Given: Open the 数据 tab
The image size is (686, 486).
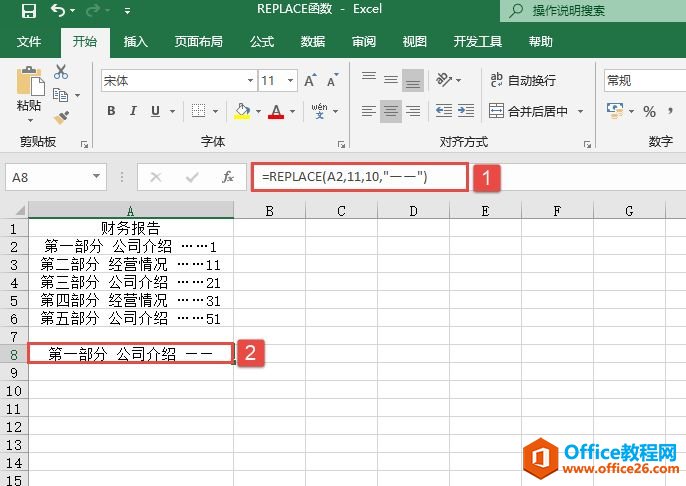Looking at the screenshot, I should pos(313,42).
